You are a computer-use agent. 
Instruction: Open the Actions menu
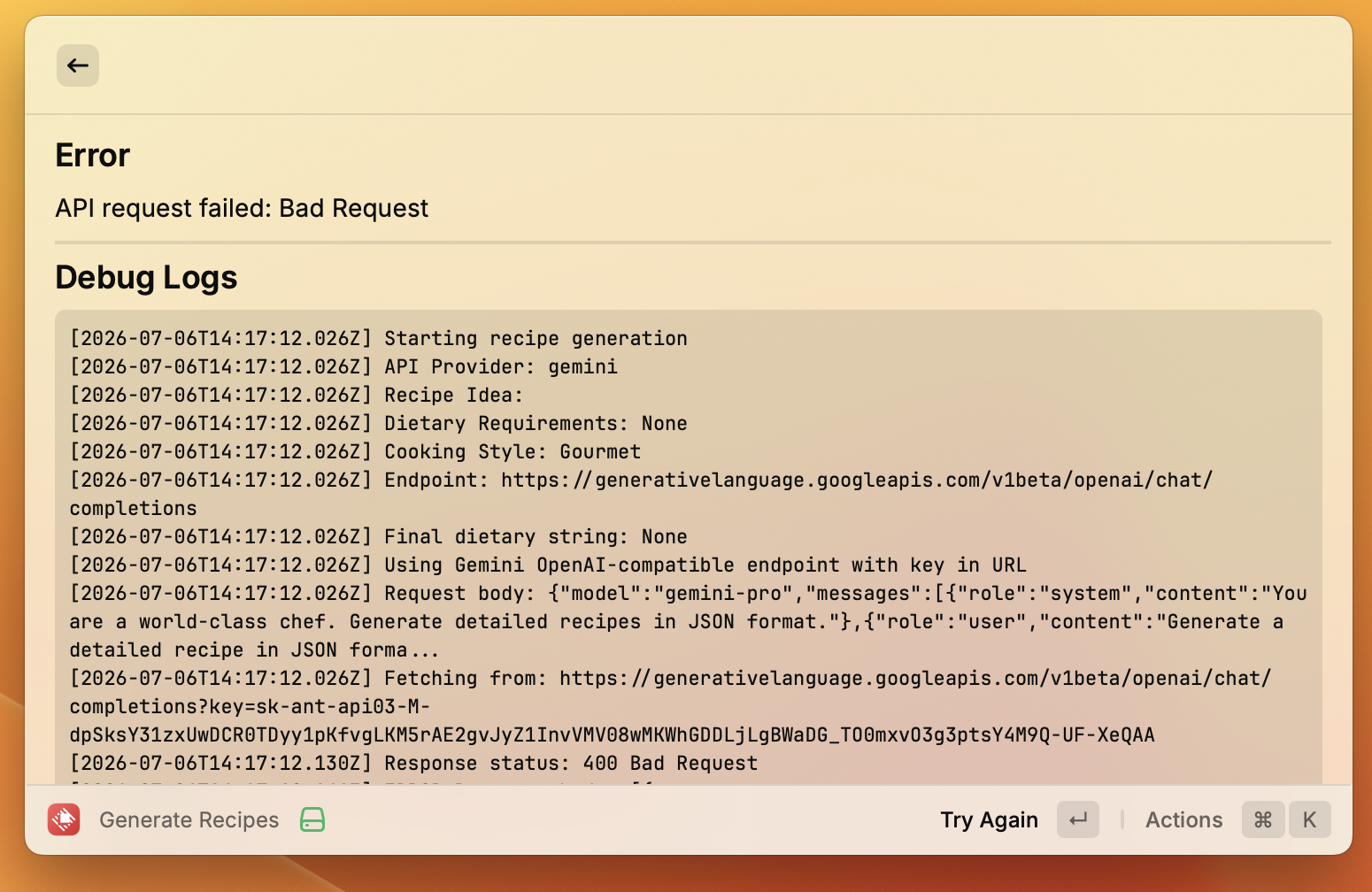pyautogui.click(x=1184, y=820)
